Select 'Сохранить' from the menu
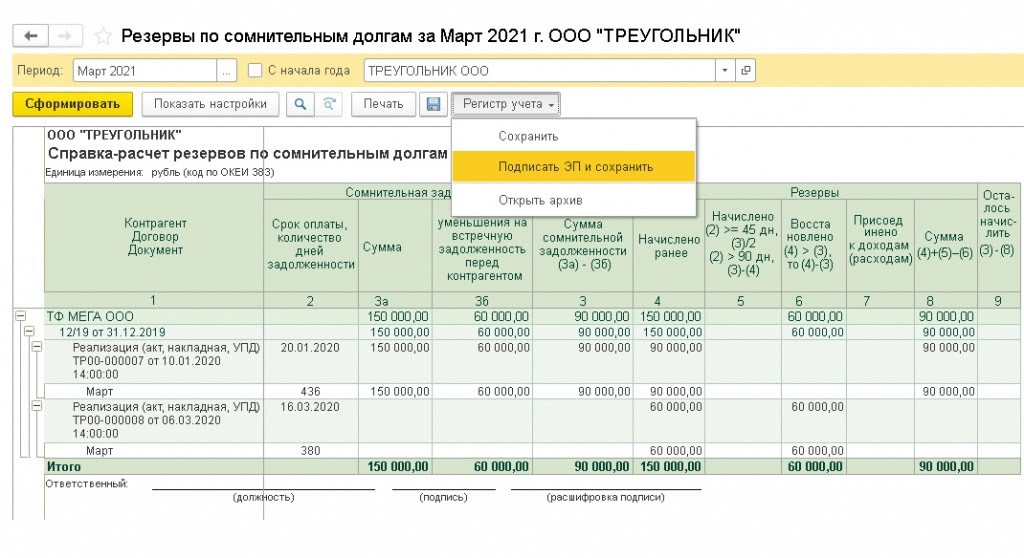The height and width of the screenshot is (558, 1024). [x=528, y=136]
